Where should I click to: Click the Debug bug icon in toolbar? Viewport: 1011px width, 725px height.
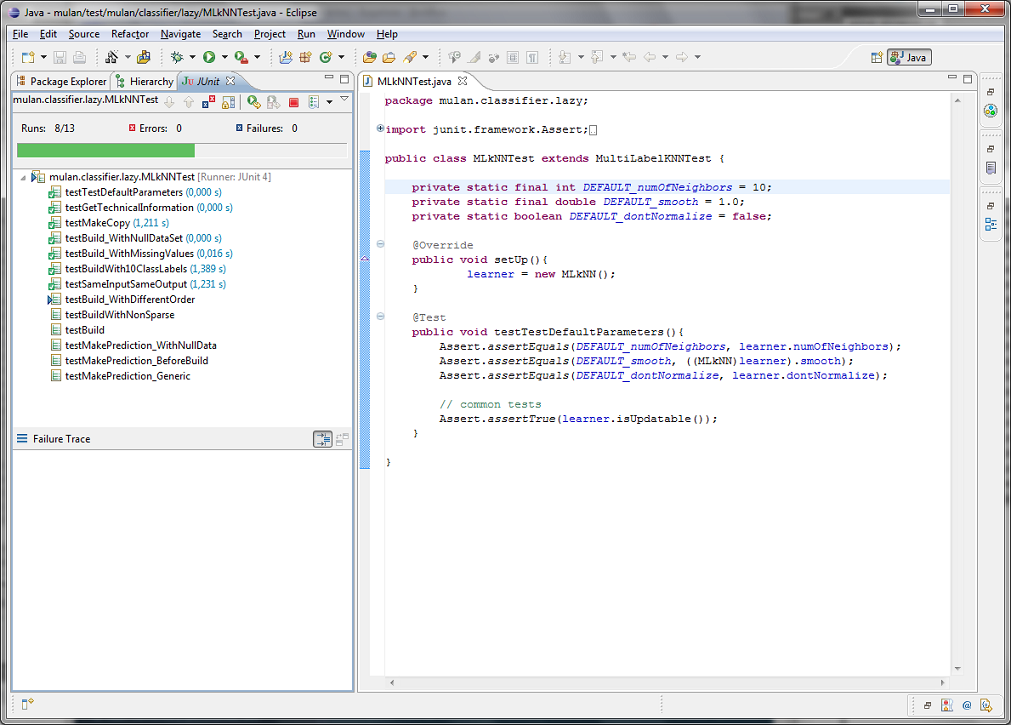click(177, 58)
